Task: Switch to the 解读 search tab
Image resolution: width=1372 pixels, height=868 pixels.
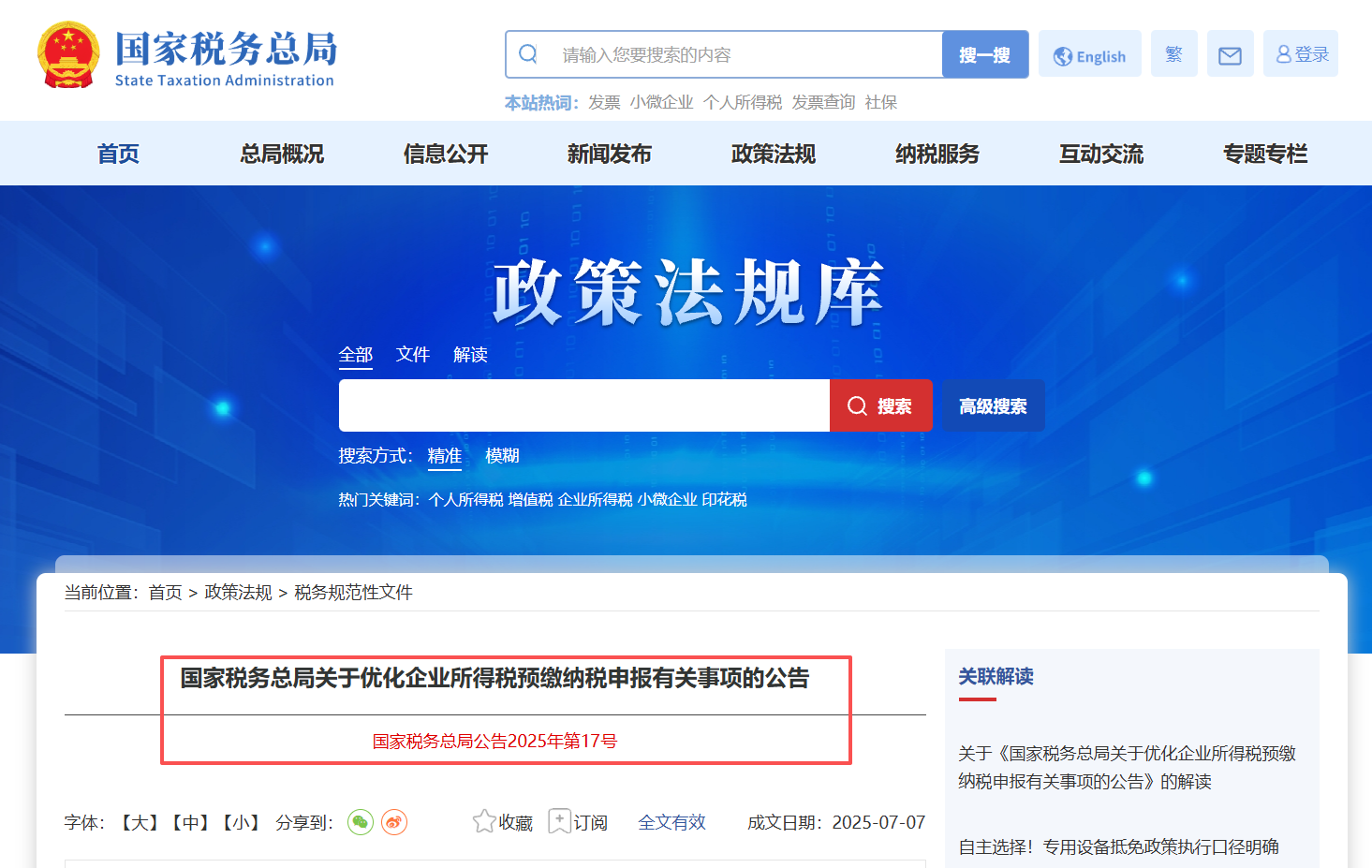Action: (x=470, y=355)
